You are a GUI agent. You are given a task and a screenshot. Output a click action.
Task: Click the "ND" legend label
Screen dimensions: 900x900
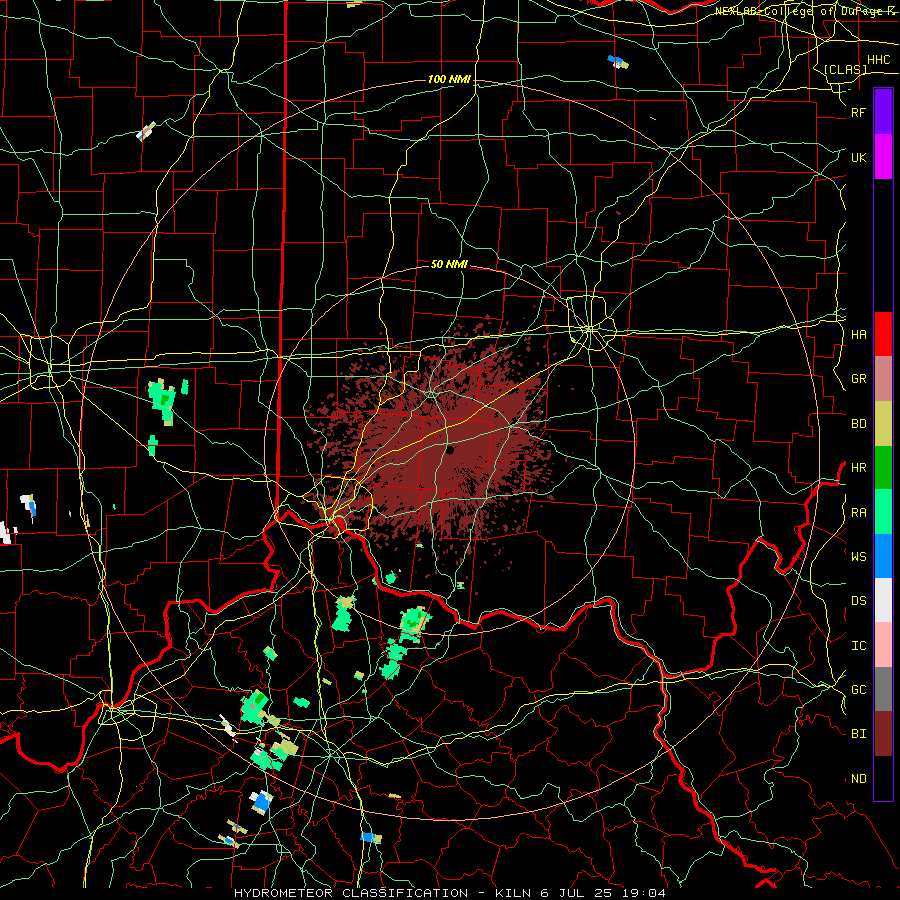coord(858,779)
